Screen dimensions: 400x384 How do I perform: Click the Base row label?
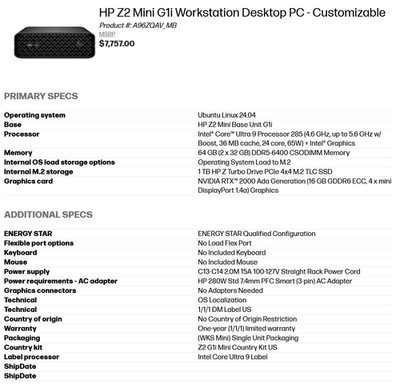pyautogui.click(x=13, y=125)
